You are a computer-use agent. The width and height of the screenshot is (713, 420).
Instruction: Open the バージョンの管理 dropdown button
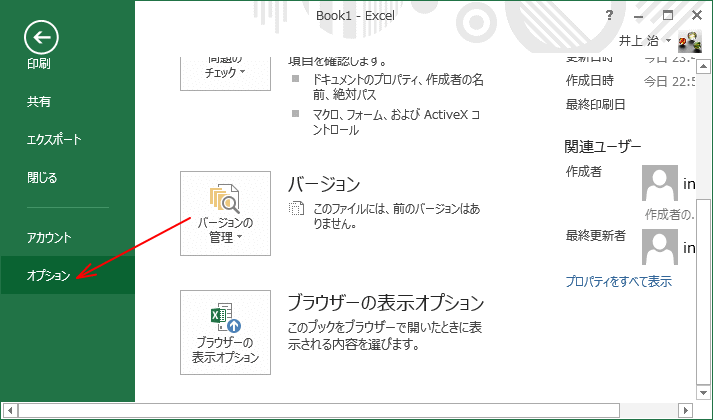point(226,213)
